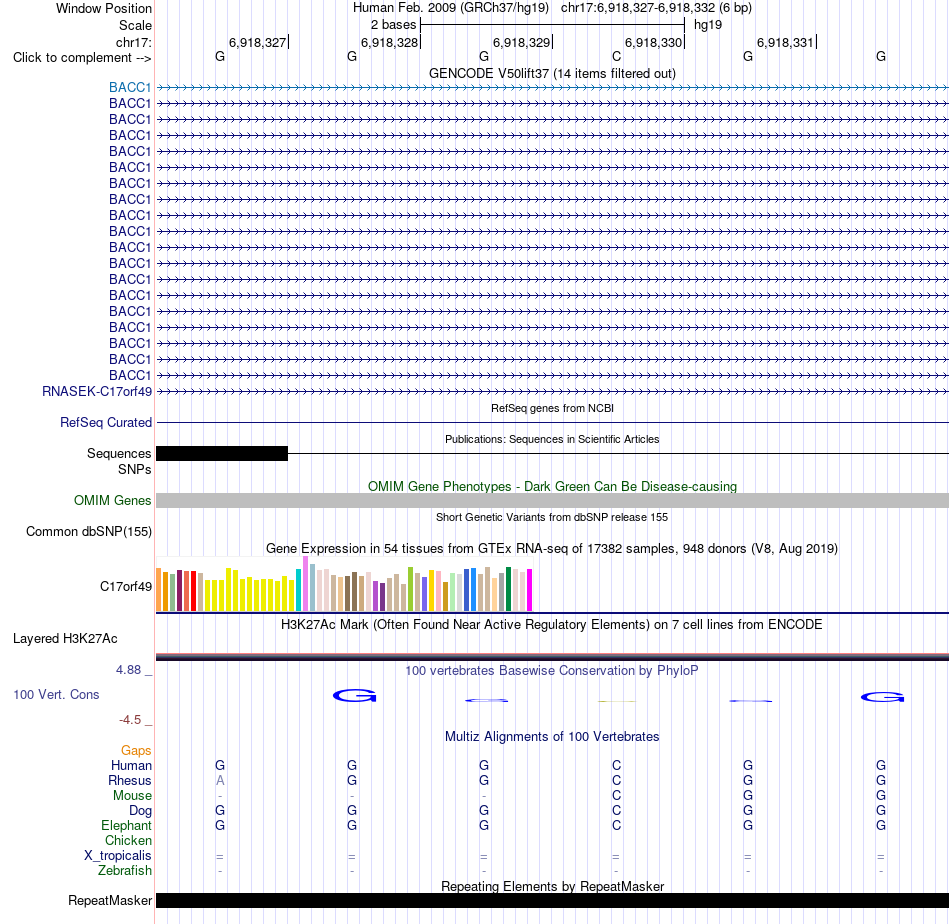Click the '2 bases' scale bar label
This screenshot has width=950, height=924.
point(394,25)
